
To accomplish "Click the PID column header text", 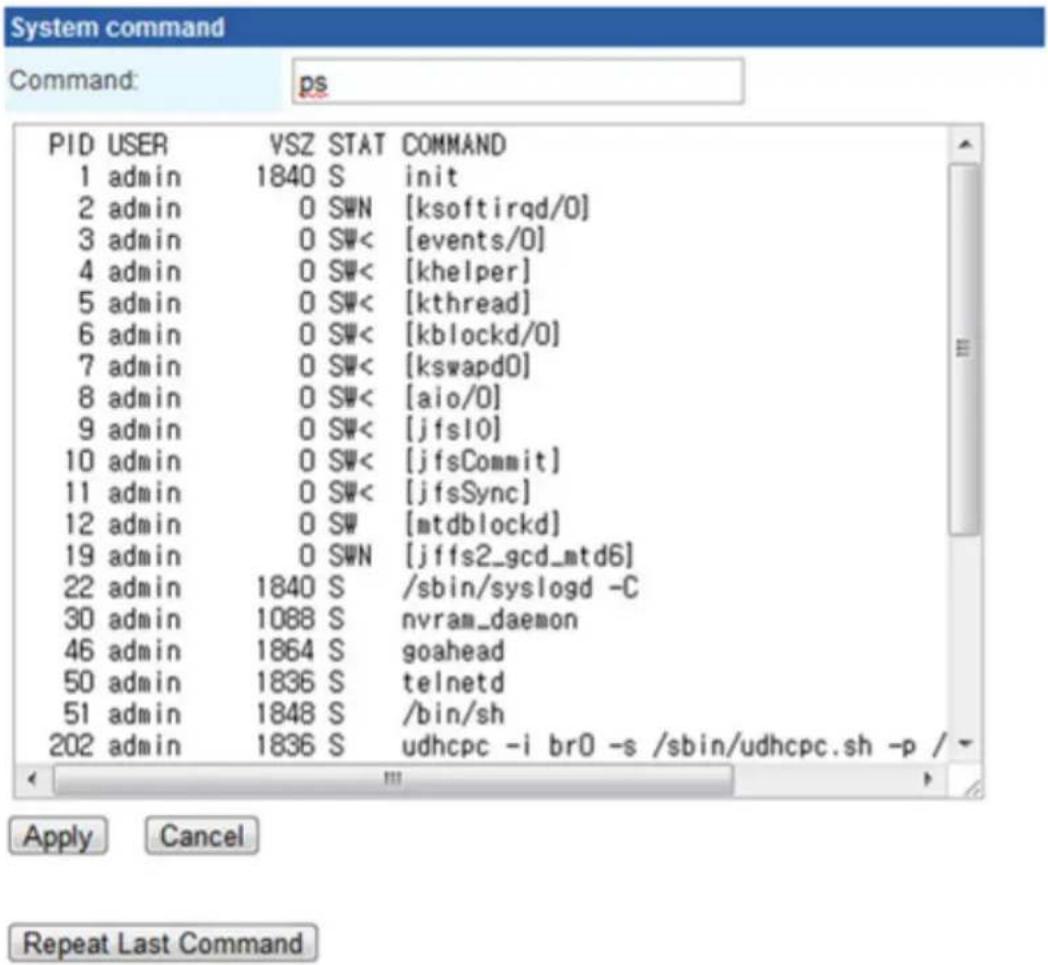I will click(x=71, y=145).
